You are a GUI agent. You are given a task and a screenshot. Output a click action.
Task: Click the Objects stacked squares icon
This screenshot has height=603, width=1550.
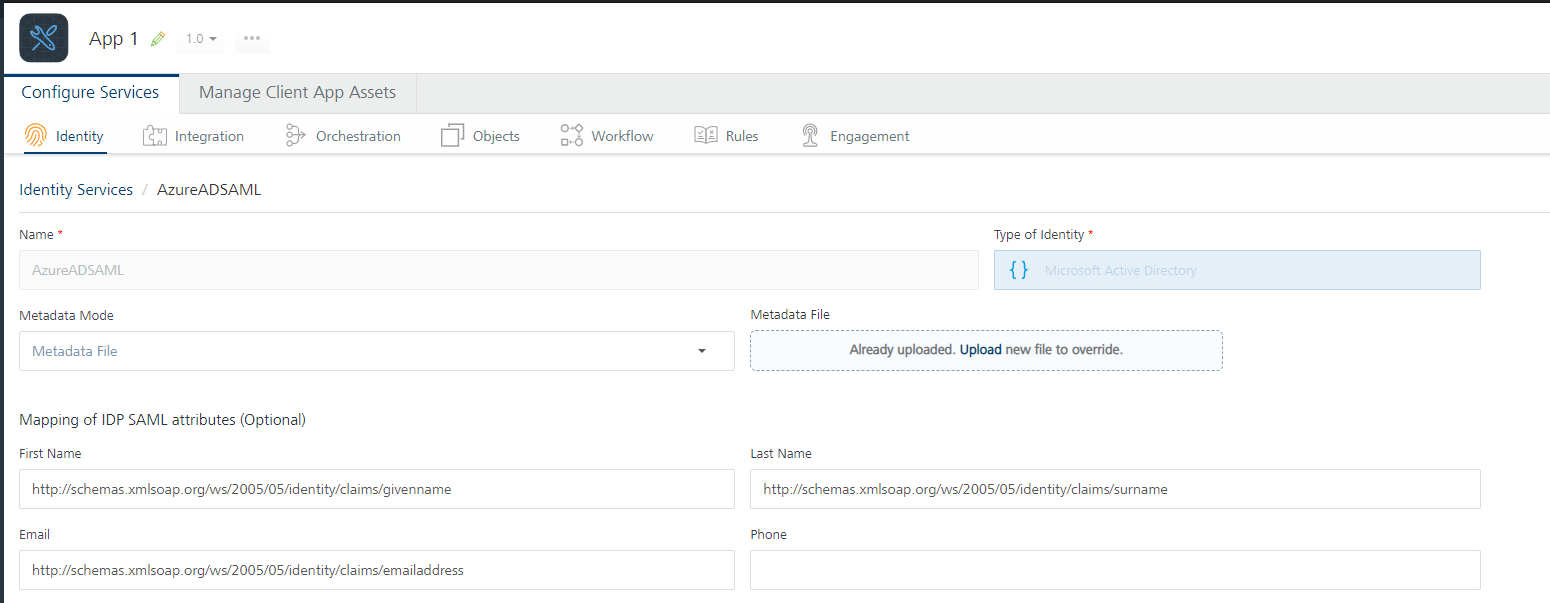click(453, 136)
